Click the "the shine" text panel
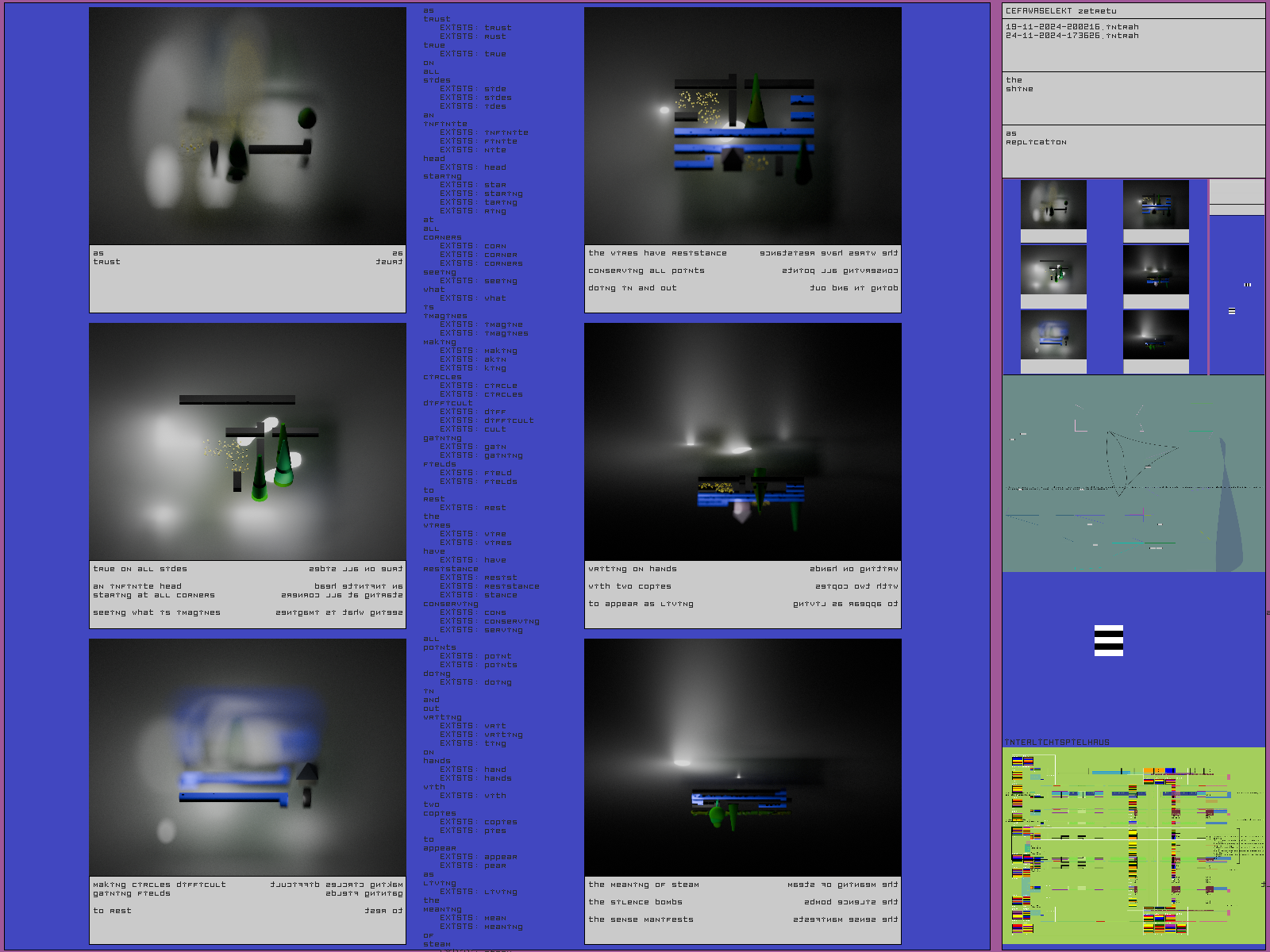 1133,98
